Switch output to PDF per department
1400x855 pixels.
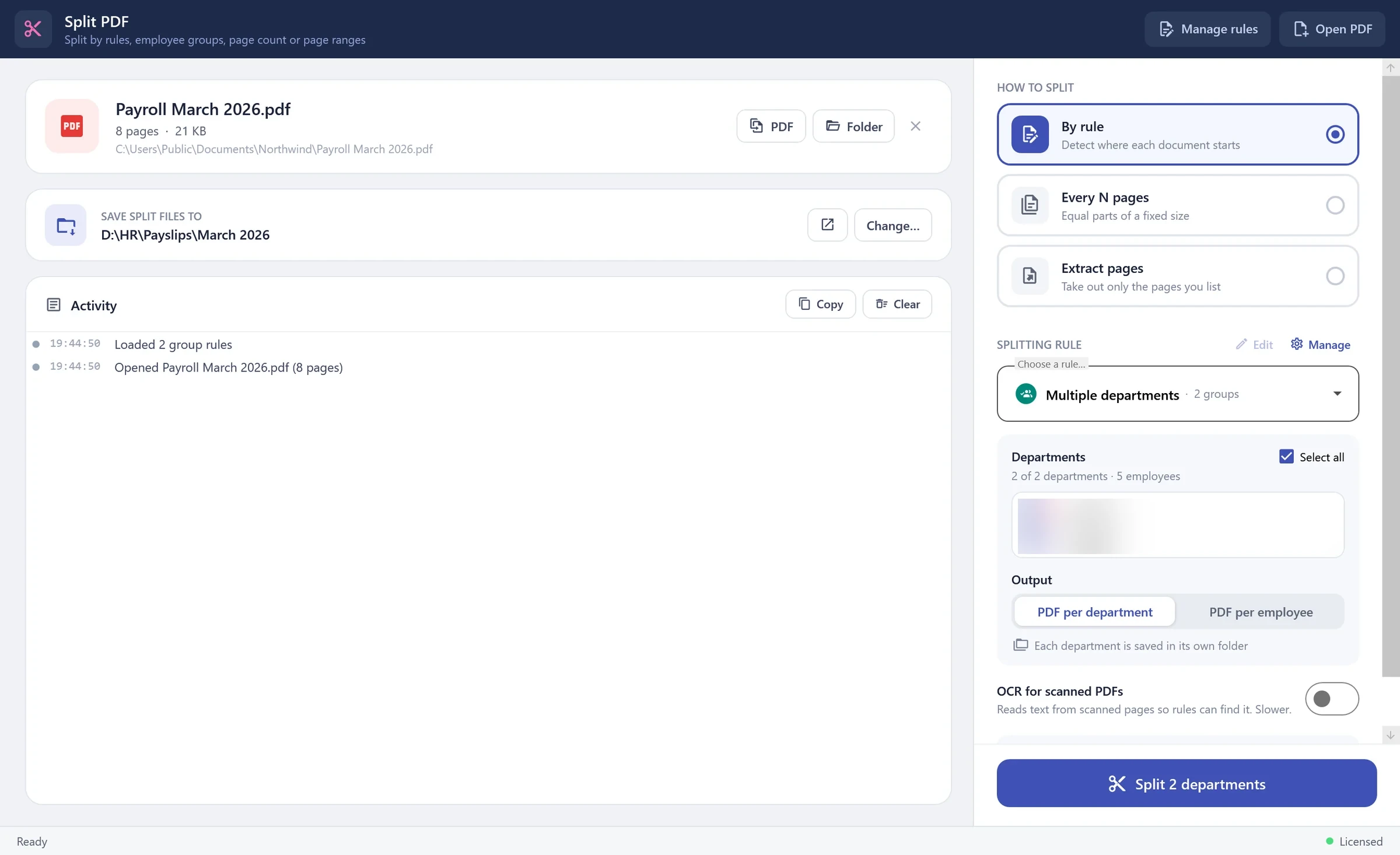tap(1094, 612)
